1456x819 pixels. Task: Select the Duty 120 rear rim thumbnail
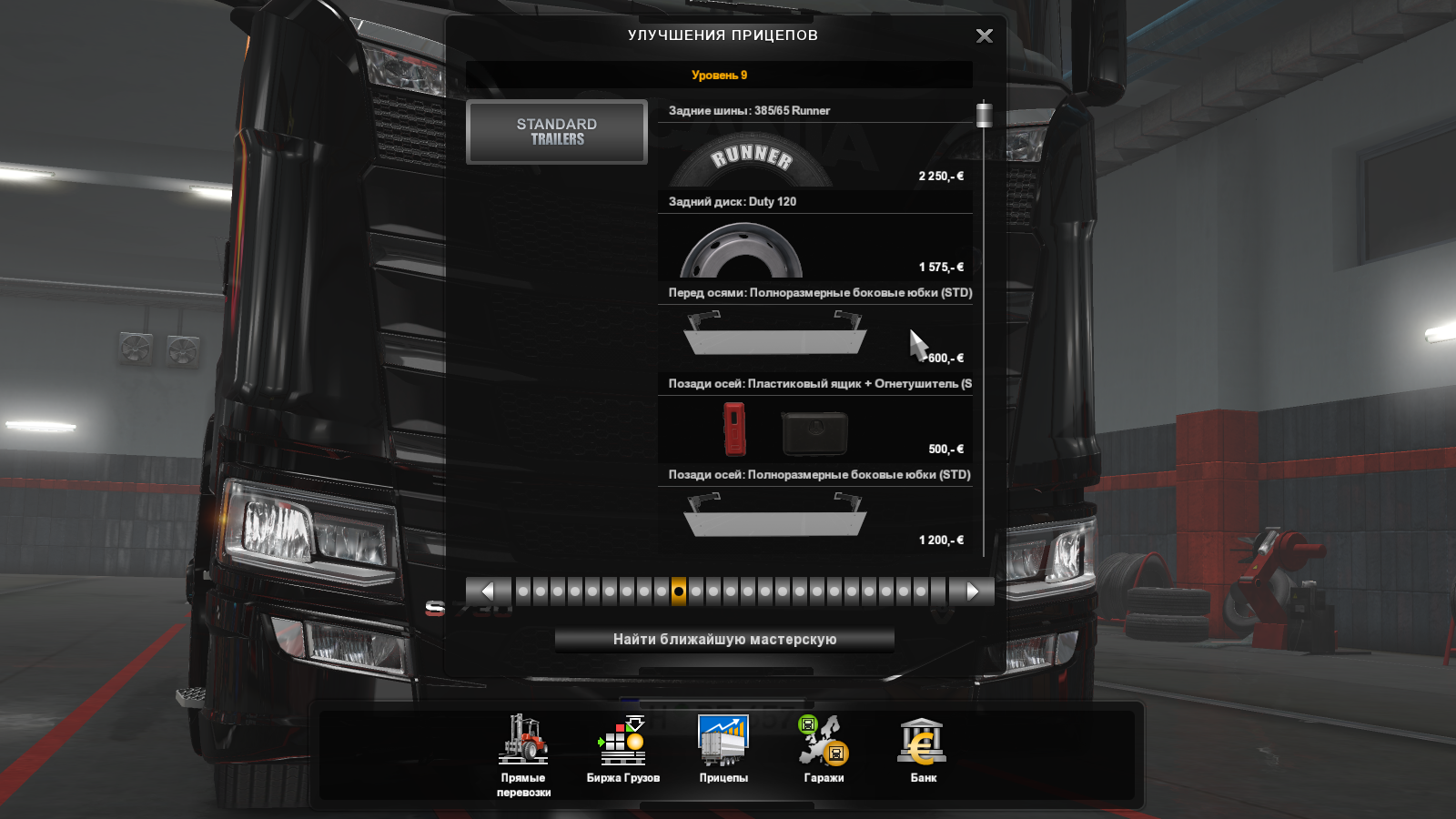(742, 250)
